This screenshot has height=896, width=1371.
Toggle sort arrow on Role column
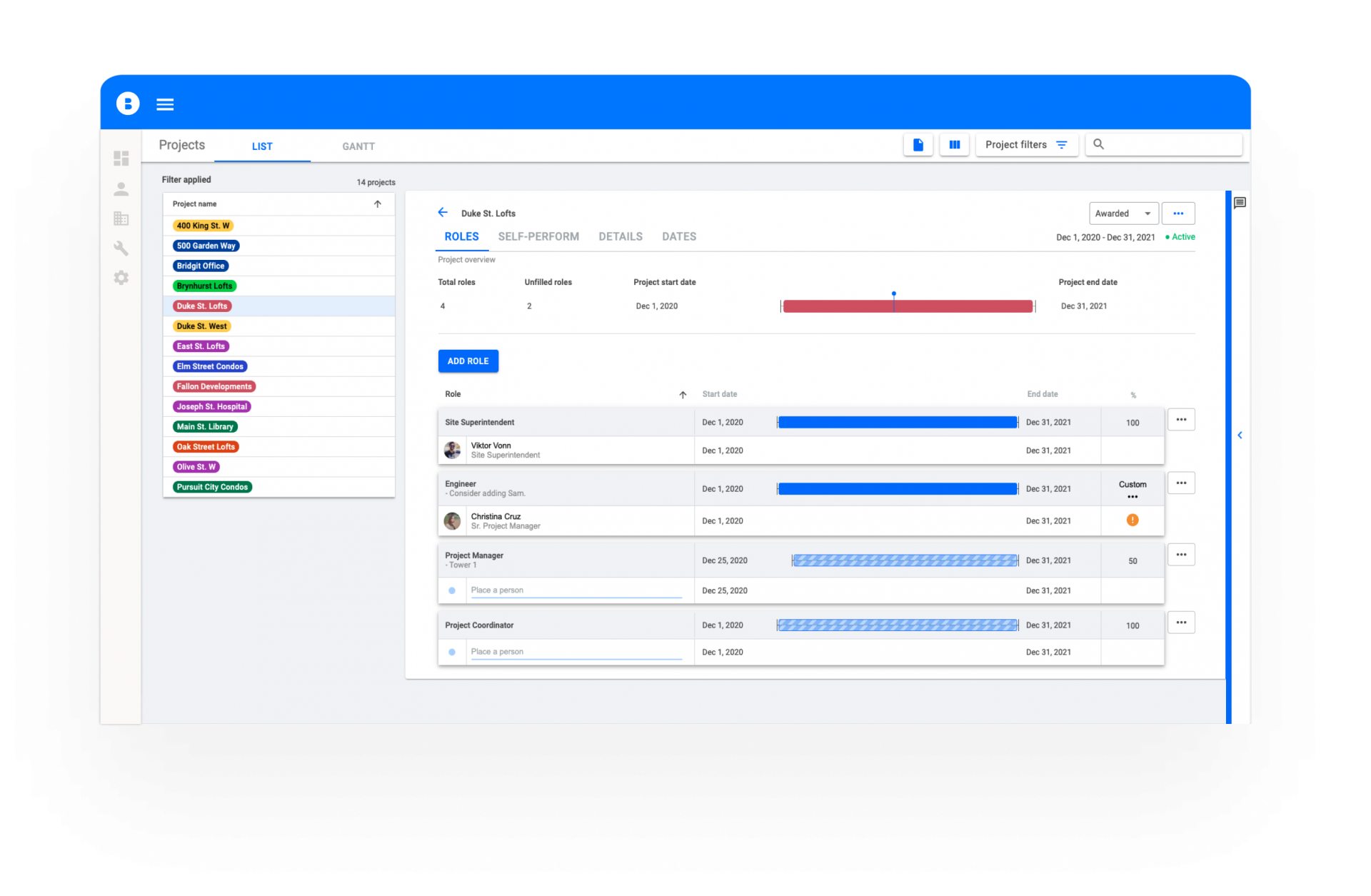[x=683, y=394]
